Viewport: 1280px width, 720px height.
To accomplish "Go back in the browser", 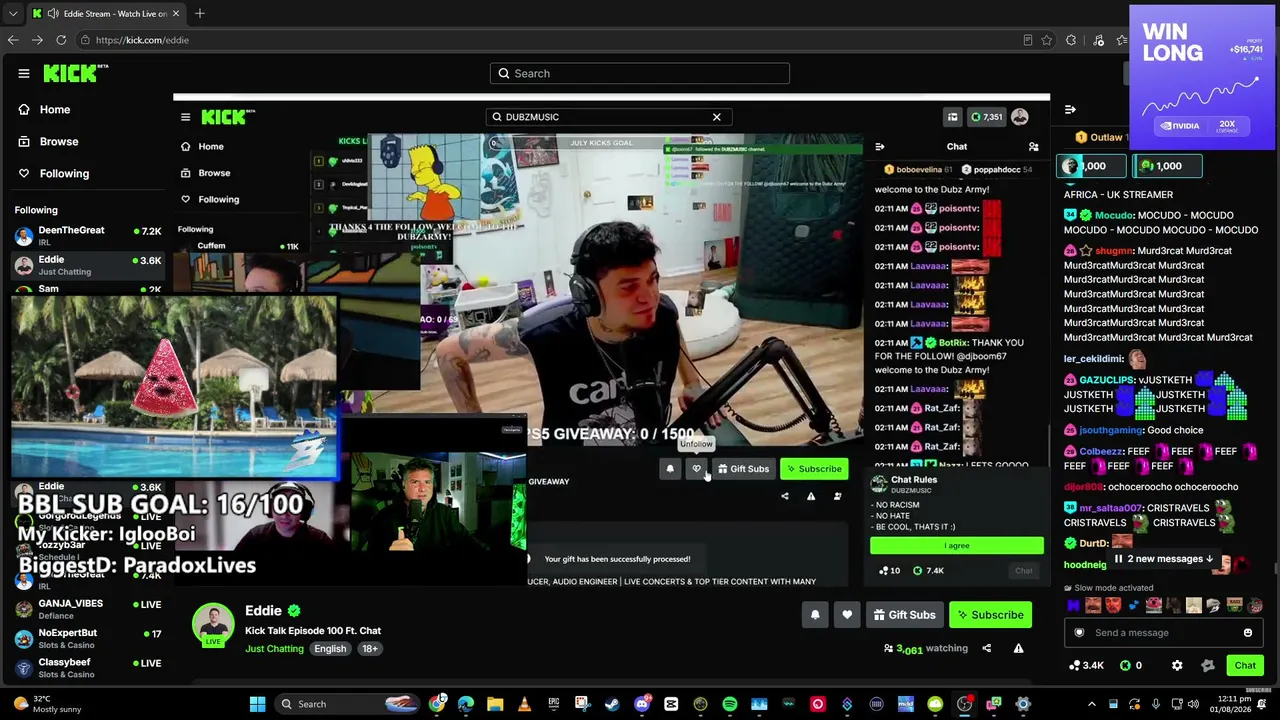I will [13, 40].
